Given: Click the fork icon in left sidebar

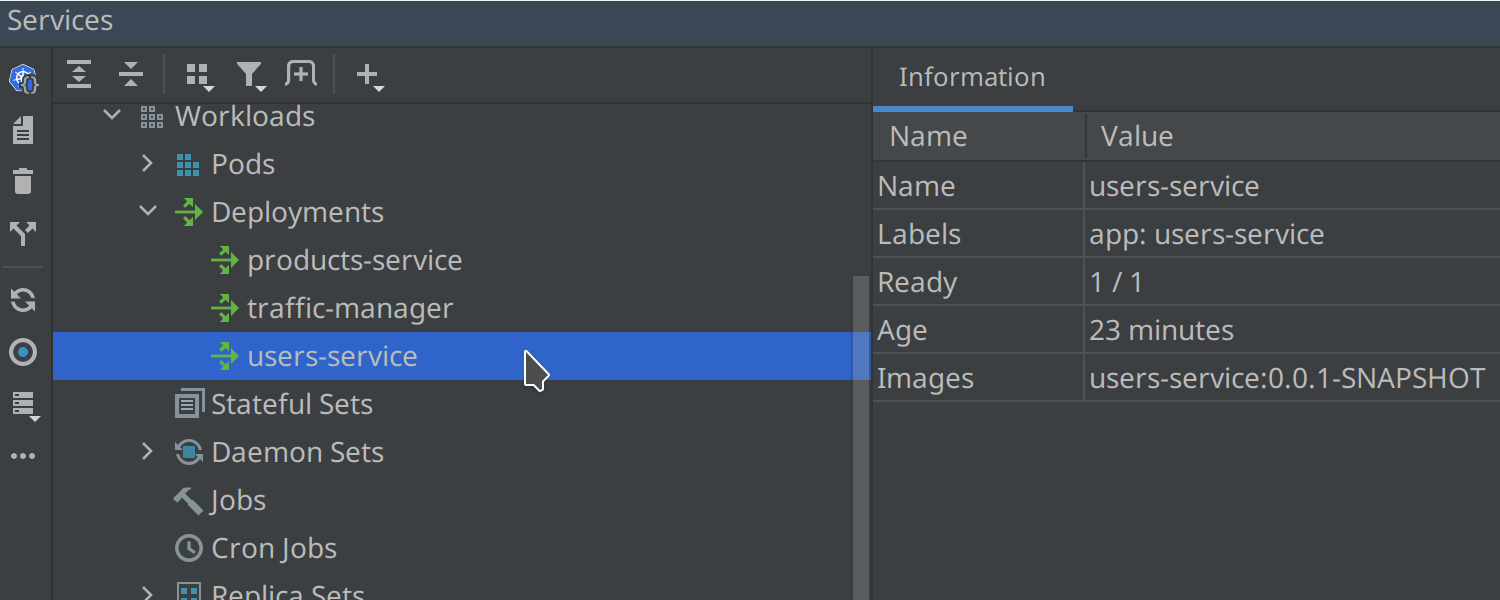Looking at the screenshot, I should [23, 234].
